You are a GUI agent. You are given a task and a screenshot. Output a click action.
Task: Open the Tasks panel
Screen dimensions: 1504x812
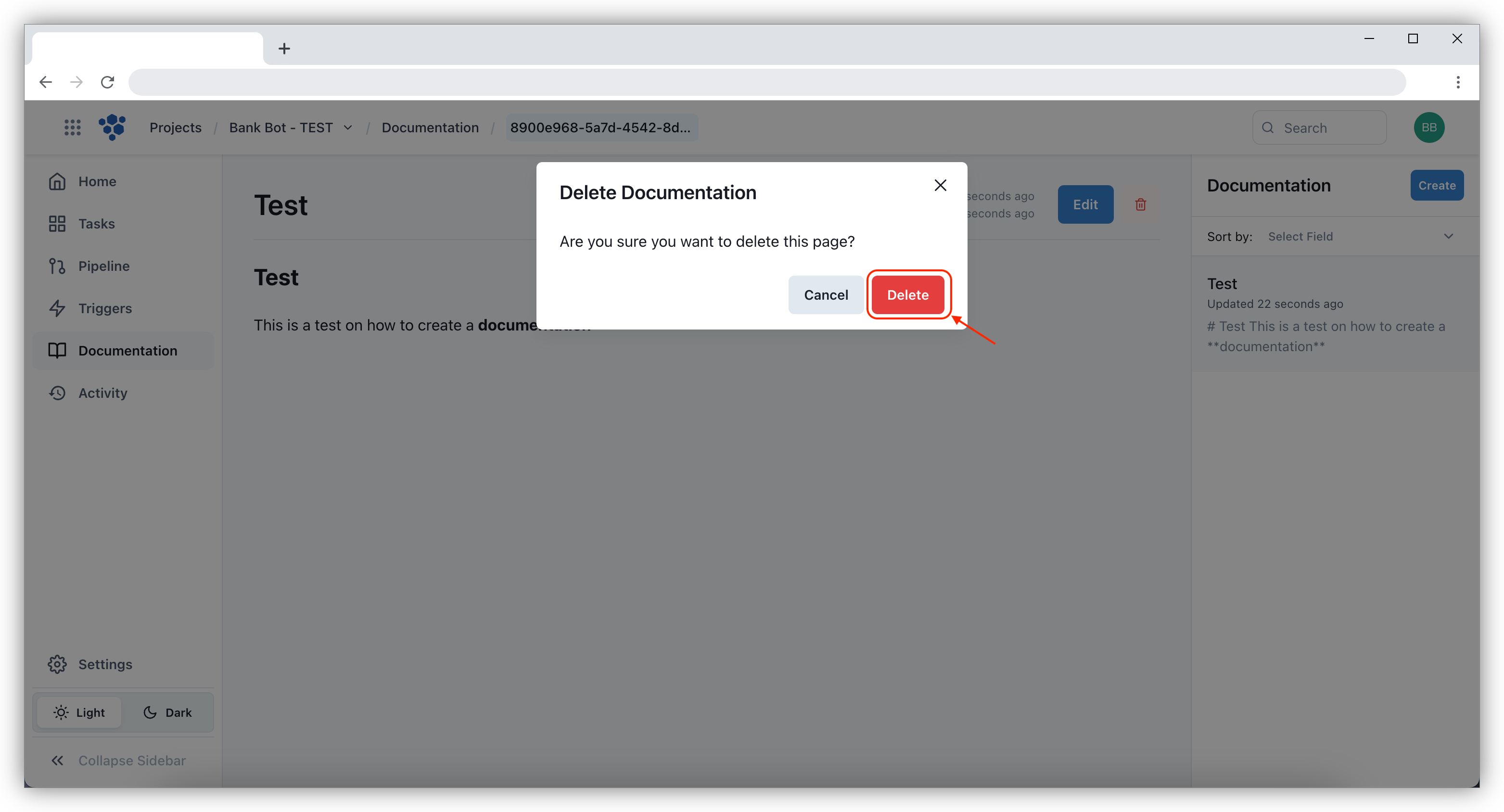click(96, 224)
